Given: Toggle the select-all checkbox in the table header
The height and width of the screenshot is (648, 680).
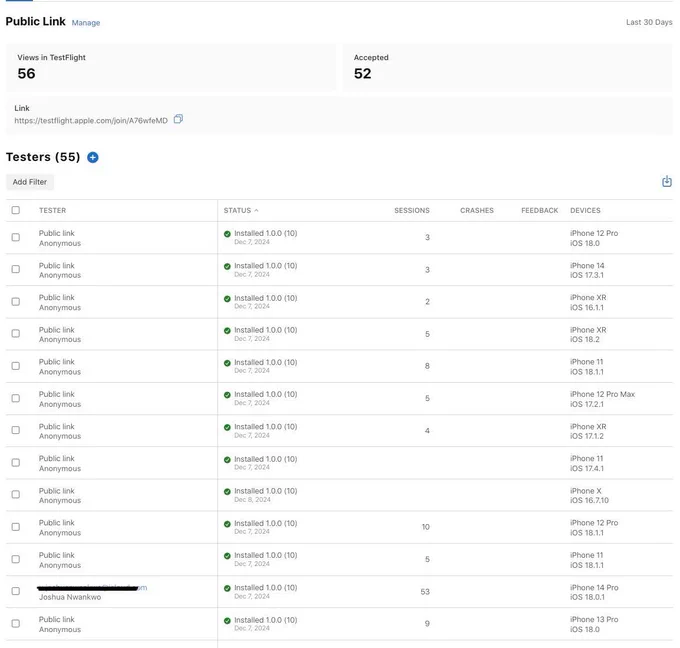Looking at the screenshot, I should coord(16,210).
